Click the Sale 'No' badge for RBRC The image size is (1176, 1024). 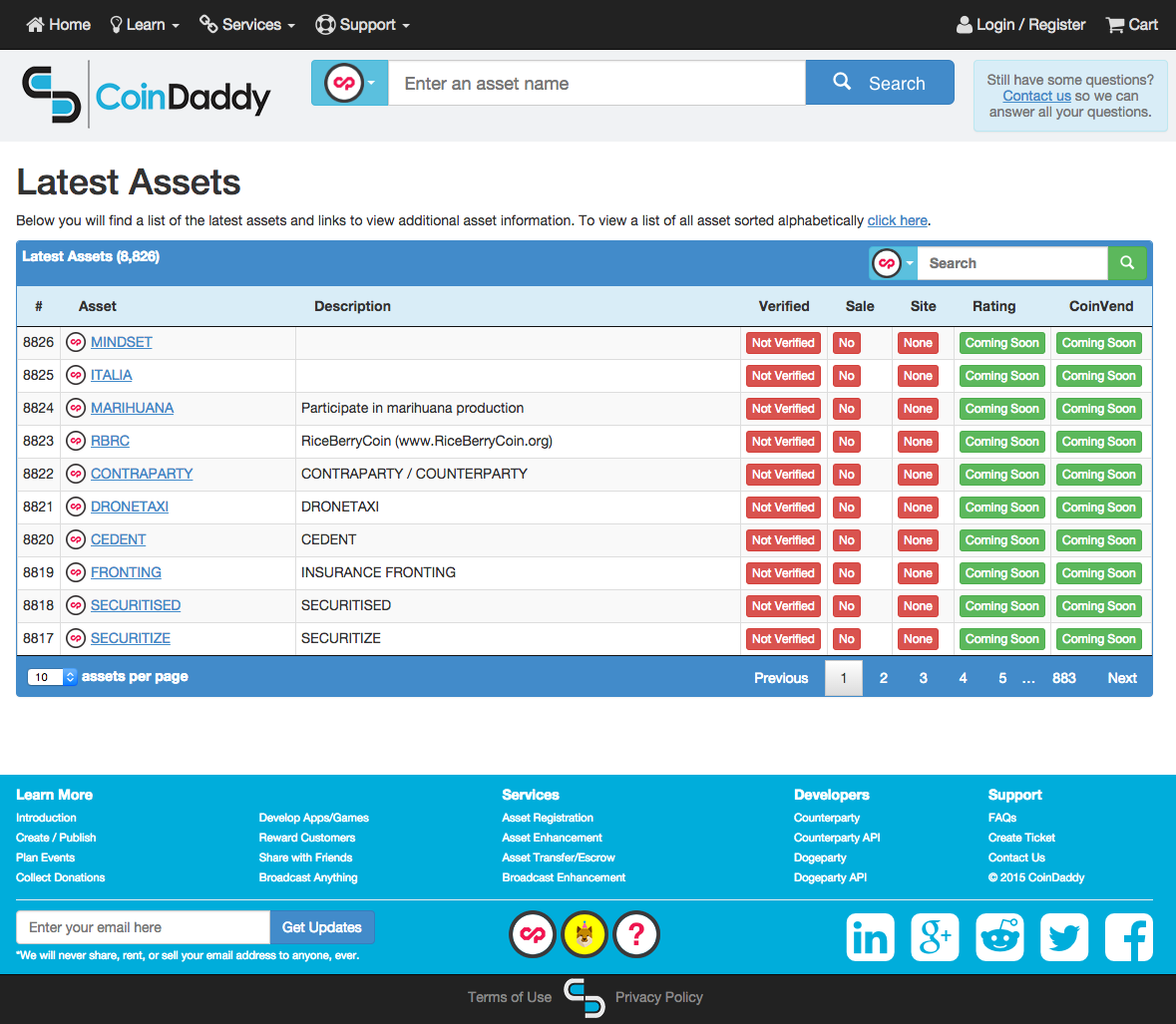click(x=847, y=442)
